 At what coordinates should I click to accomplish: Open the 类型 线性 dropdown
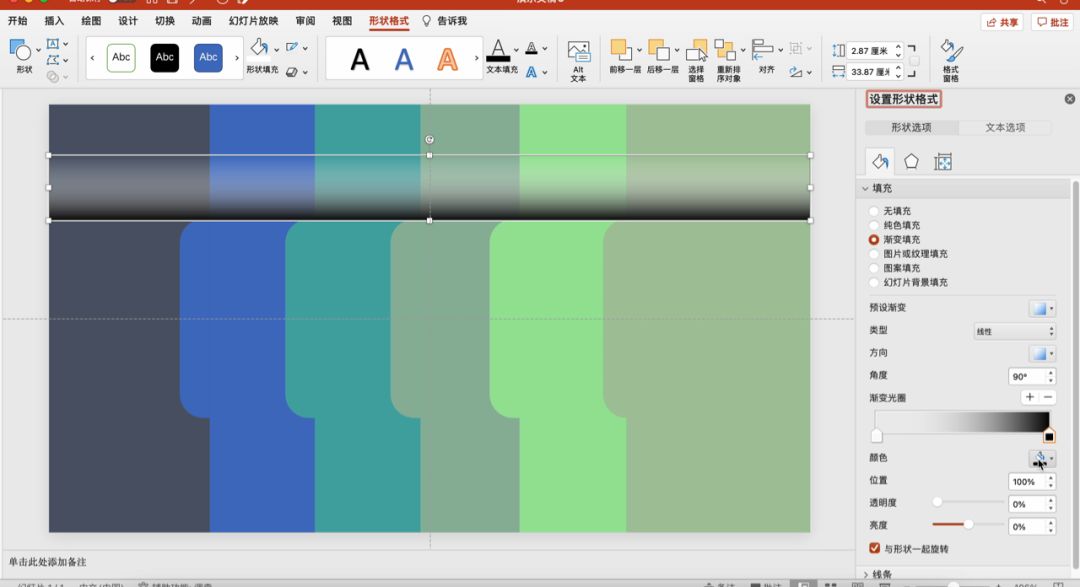(1014, 331)
